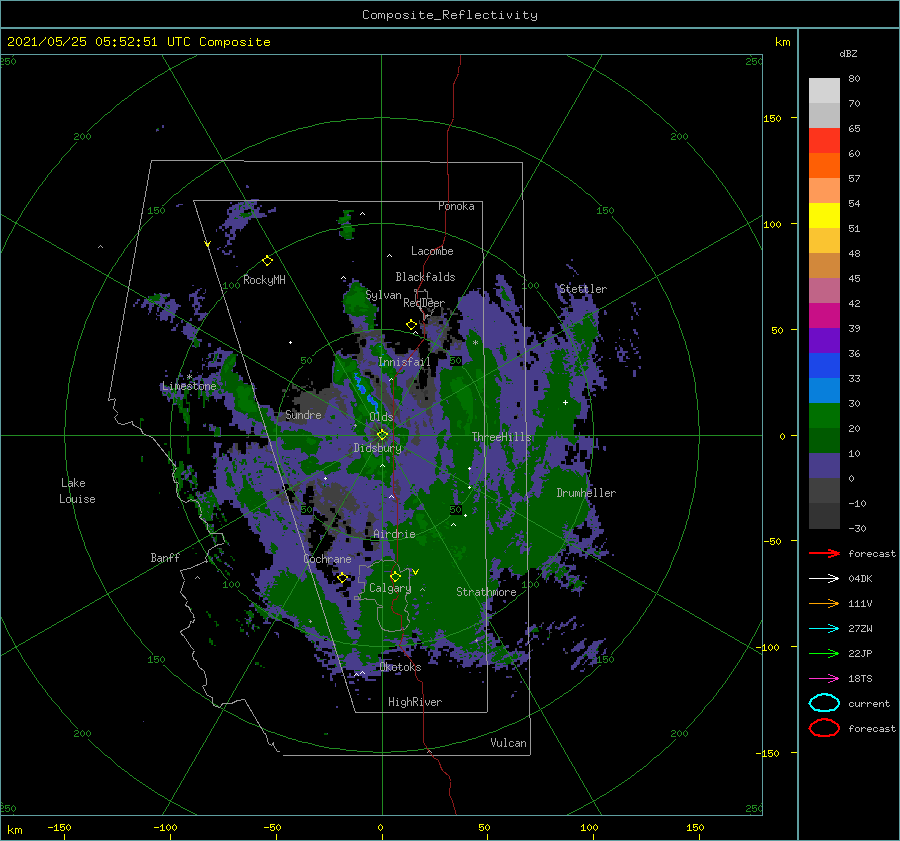Click the yellow diamond marker below Cochrane
The height and width of the screenshot is (841, 900).
tap(343, 578)
